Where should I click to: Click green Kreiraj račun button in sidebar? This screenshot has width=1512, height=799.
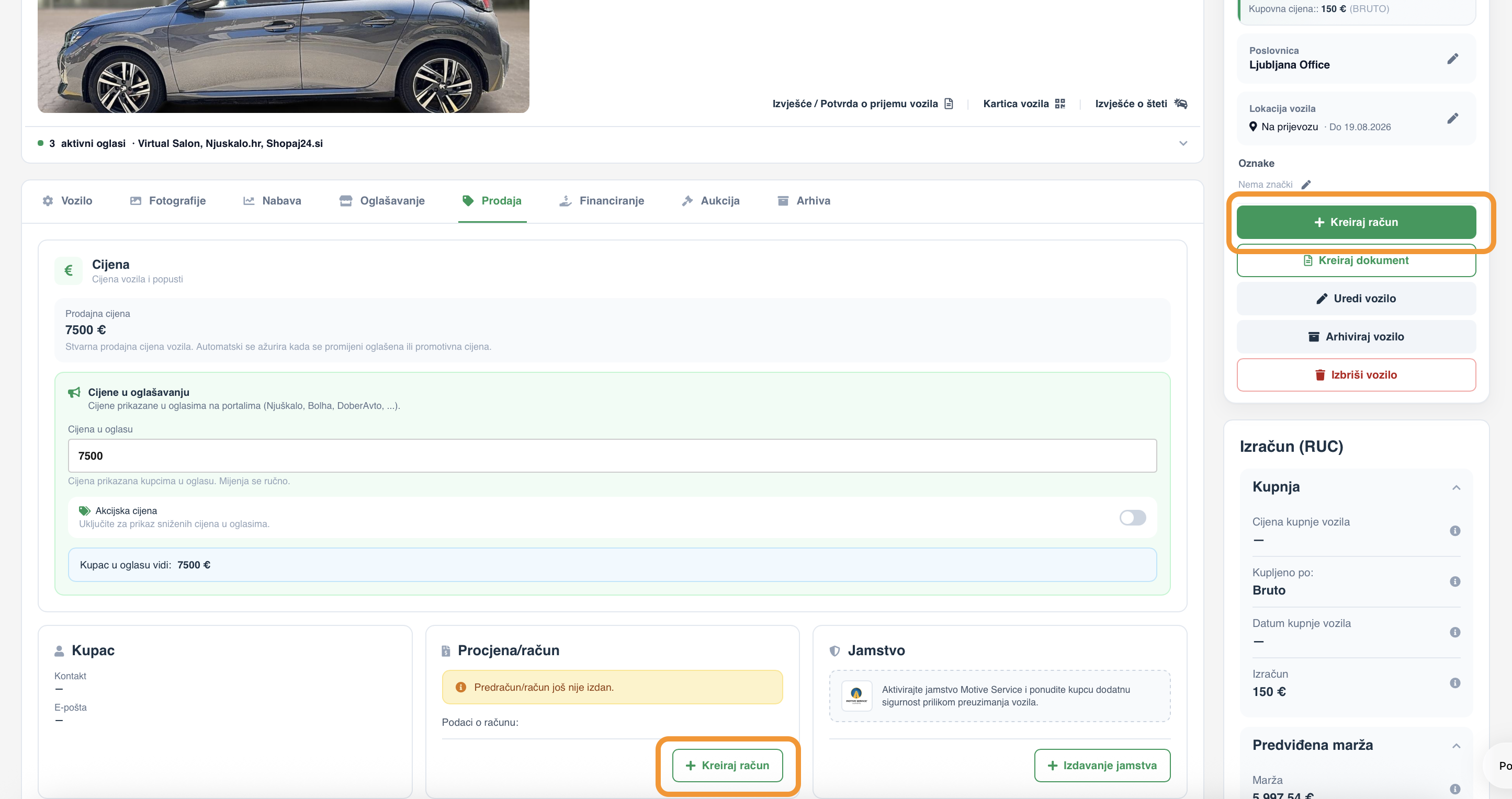pyautogui.click(x=1356, y=222)
